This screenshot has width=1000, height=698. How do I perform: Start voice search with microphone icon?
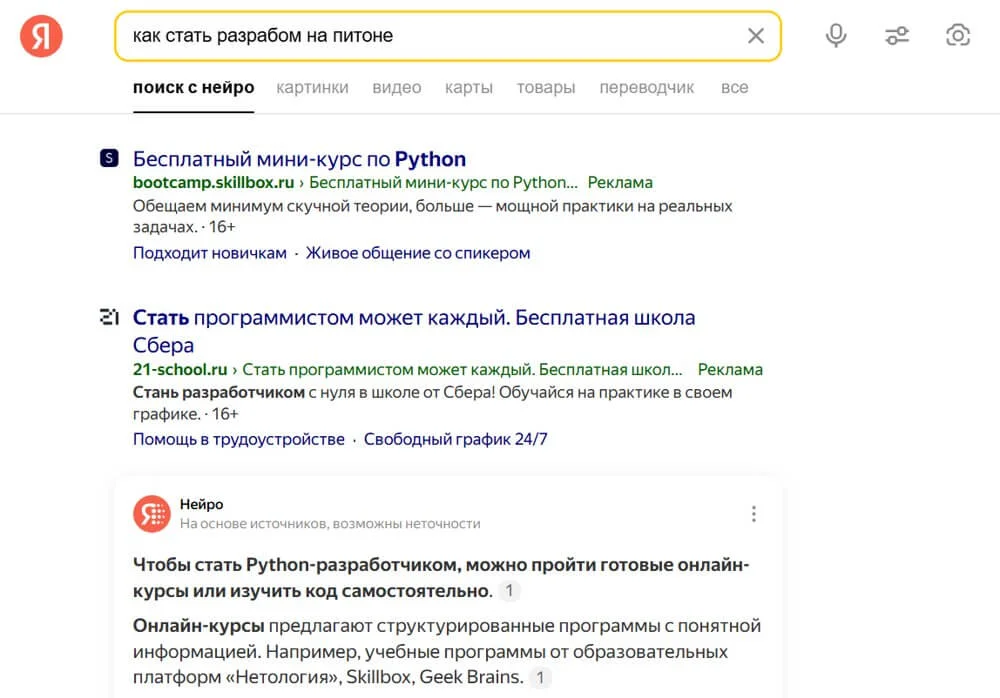836,36
